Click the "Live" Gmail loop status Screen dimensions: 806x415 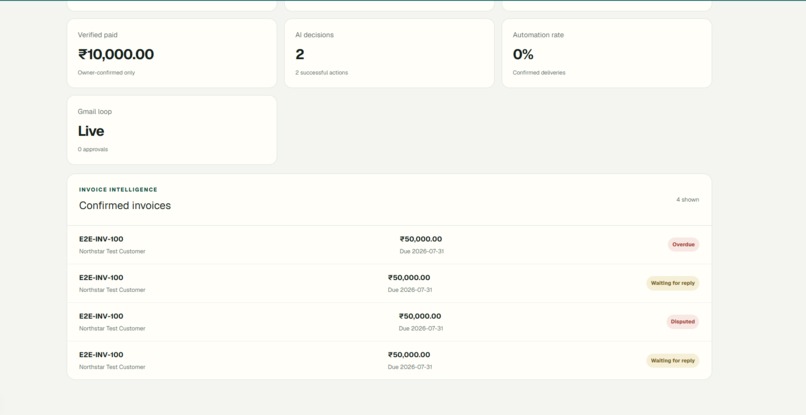[x=91, y=131]
